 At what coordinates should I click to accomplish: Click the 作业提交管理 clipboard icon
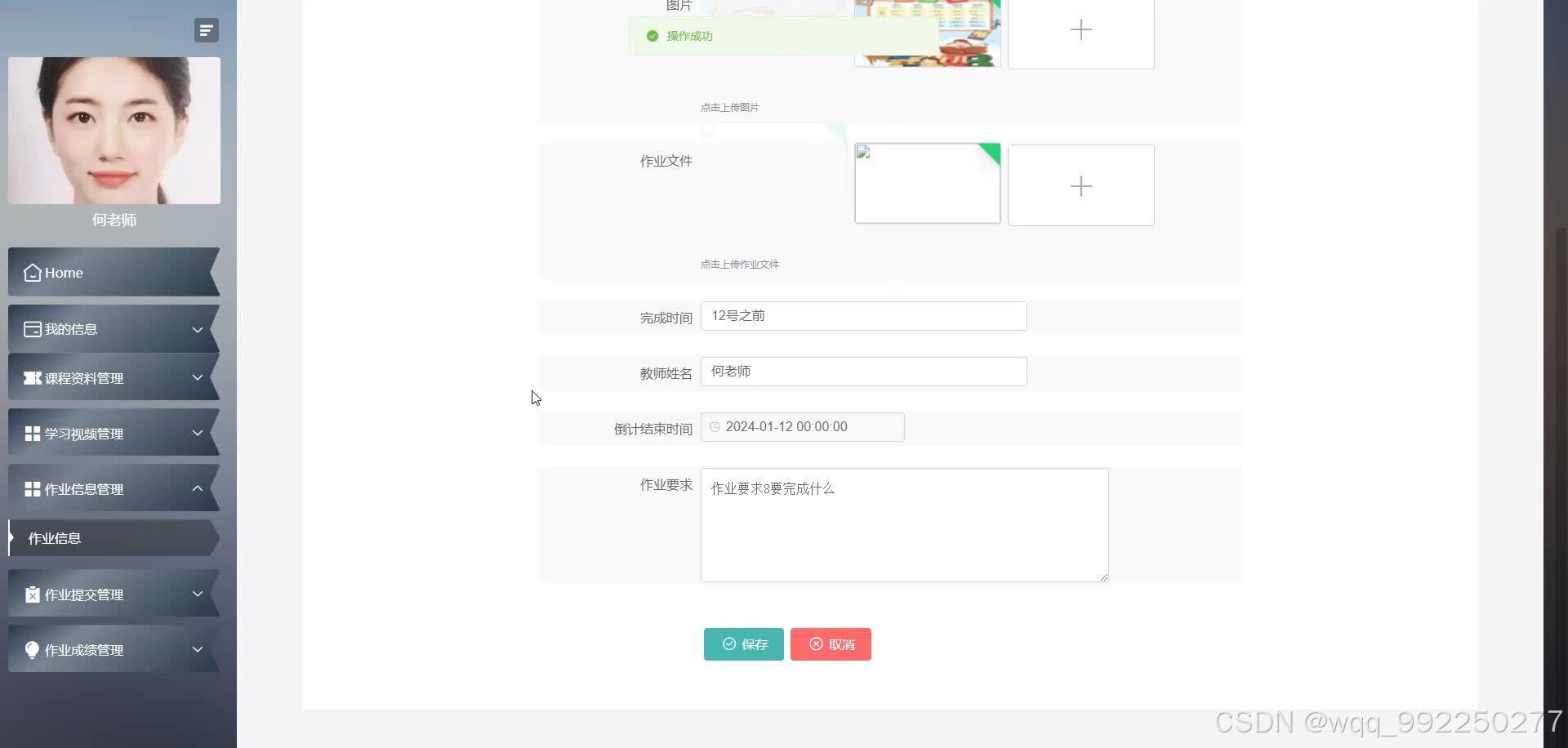pyautogui.click(x=33, y=594)
